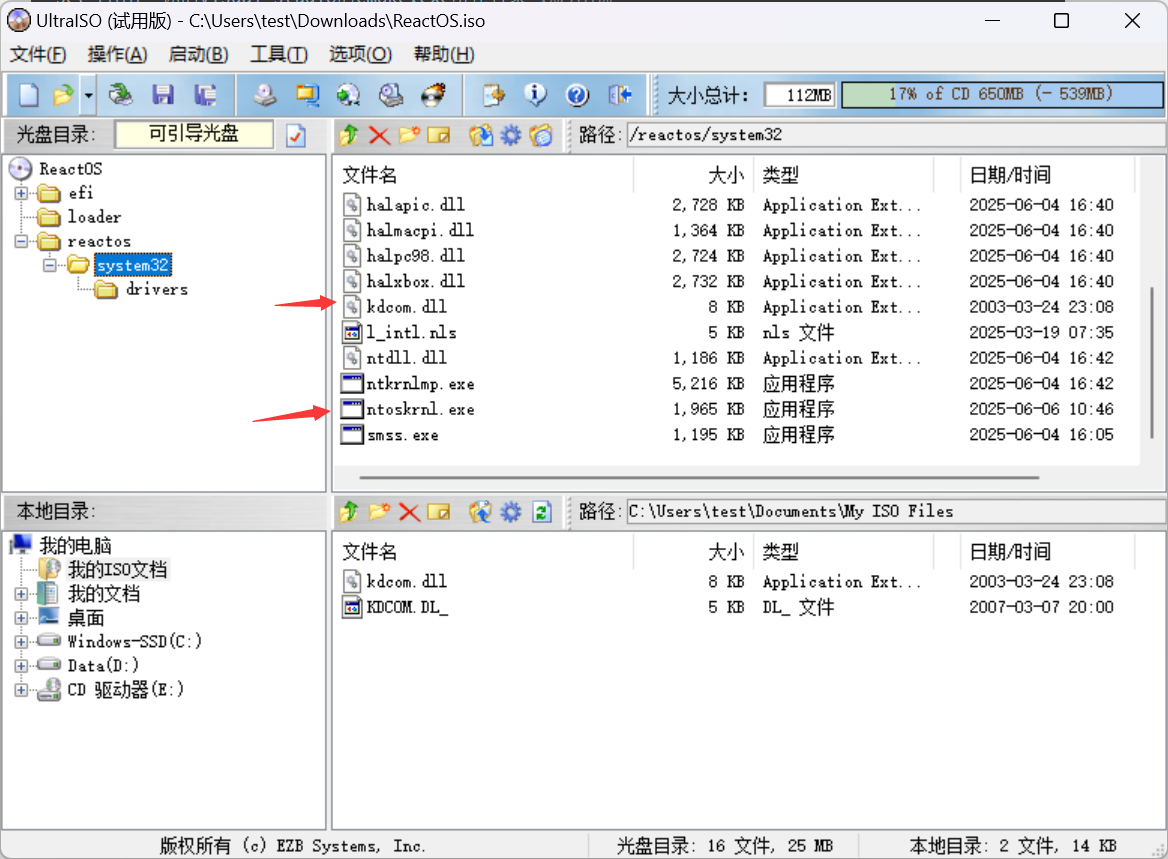Sort local files by 文件名 column
This screenshot has width=1168, height=859.
(x=483, y=552)
